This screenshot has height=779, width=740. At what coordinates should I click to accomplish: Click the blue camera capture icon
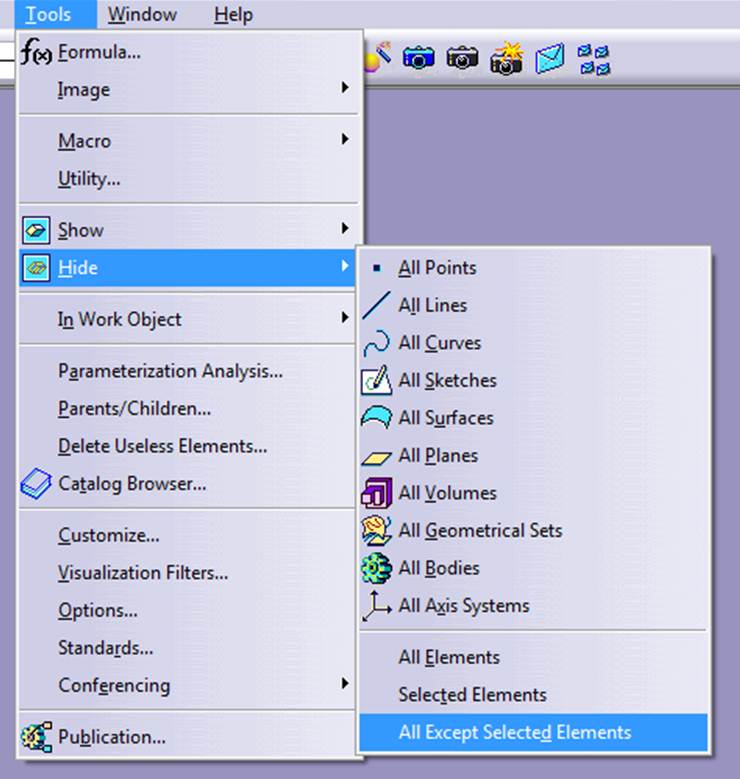[x=418, y=57]
